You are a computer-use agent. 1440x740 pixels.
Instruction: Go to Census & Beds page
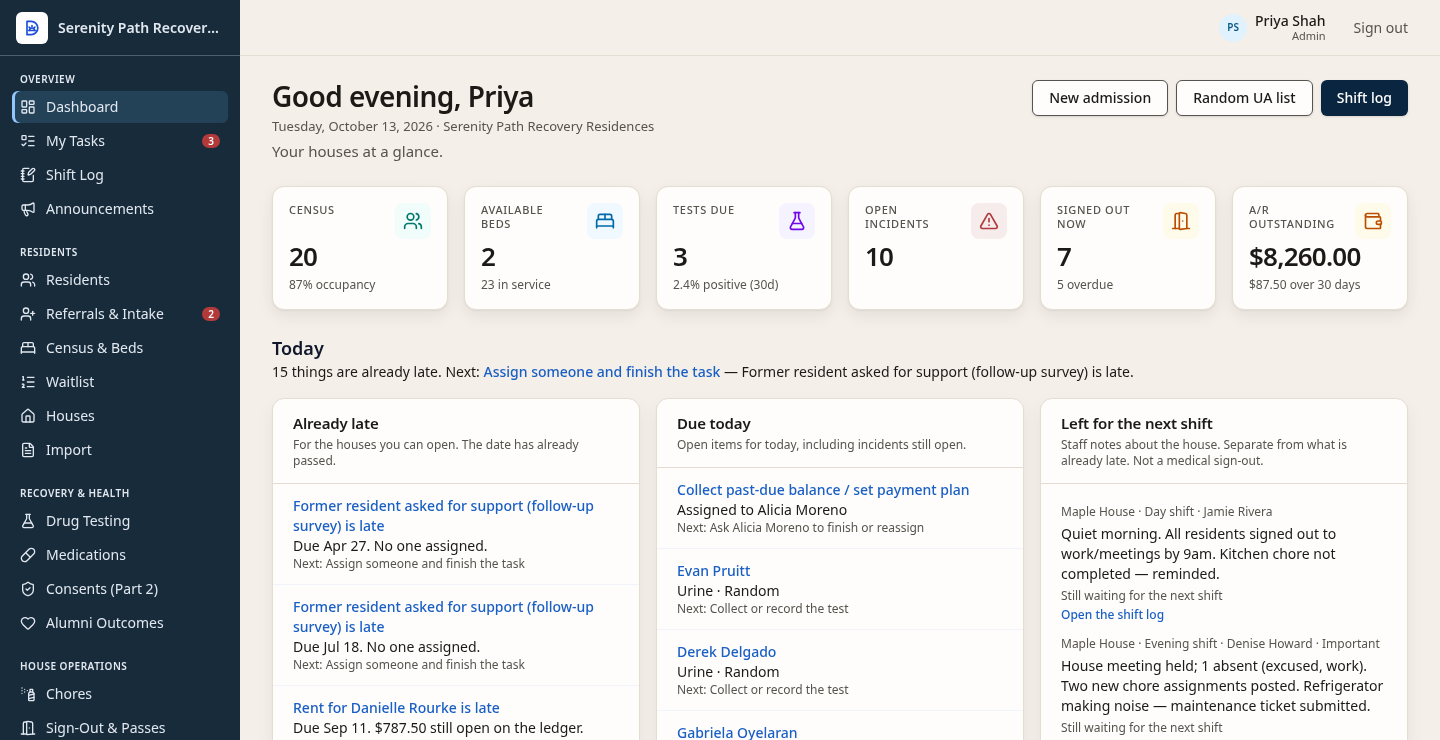[120, 348]
